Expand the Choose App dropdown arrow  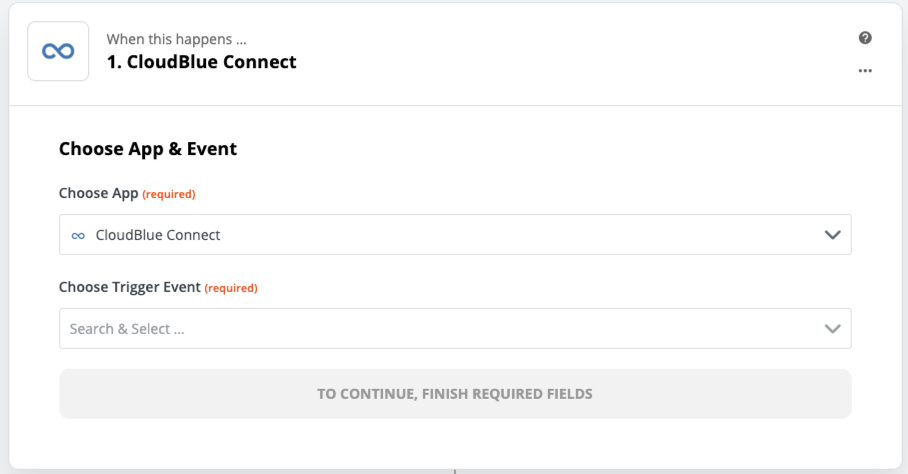(x=832, y=235)
